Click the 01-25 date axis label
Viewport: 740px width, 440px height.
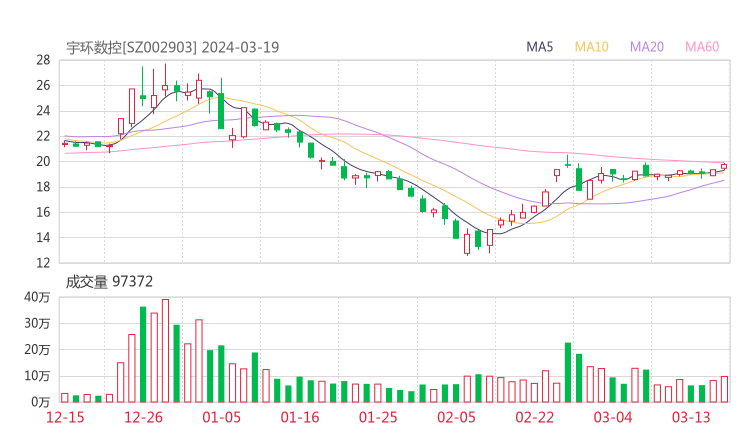tap(378, 417)
